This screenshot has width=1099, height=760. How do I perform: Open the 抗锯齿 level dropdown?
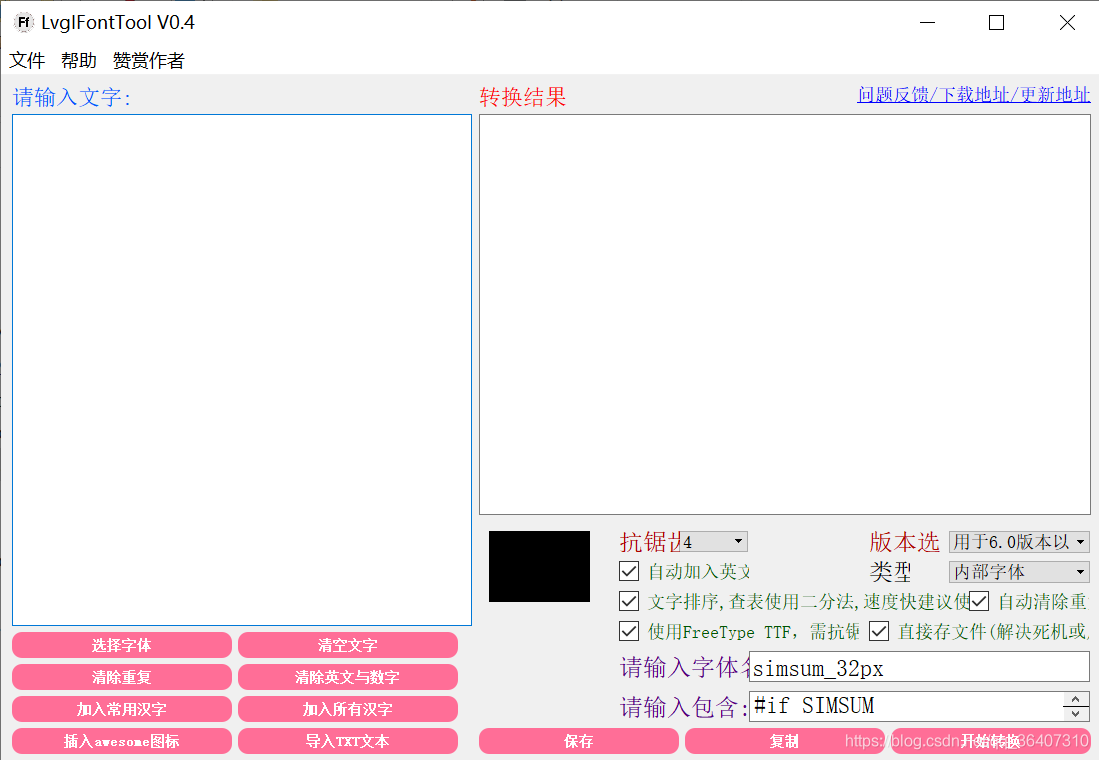(x=713, y=541)
